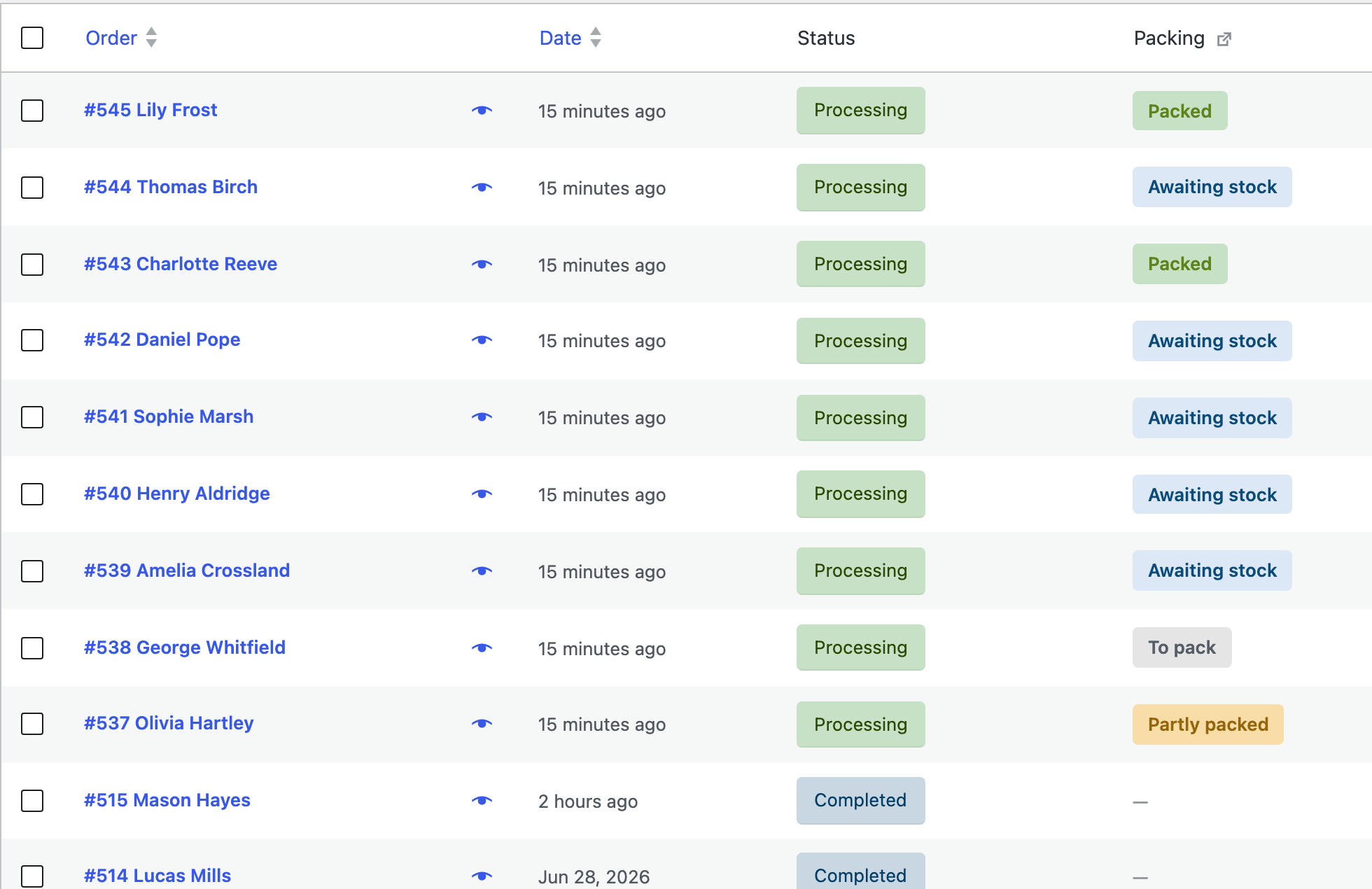Select order #543 Charlotte Reeve checkbox
The width and height of the screenshot is (1372, 889).
(x=32, y=265)
